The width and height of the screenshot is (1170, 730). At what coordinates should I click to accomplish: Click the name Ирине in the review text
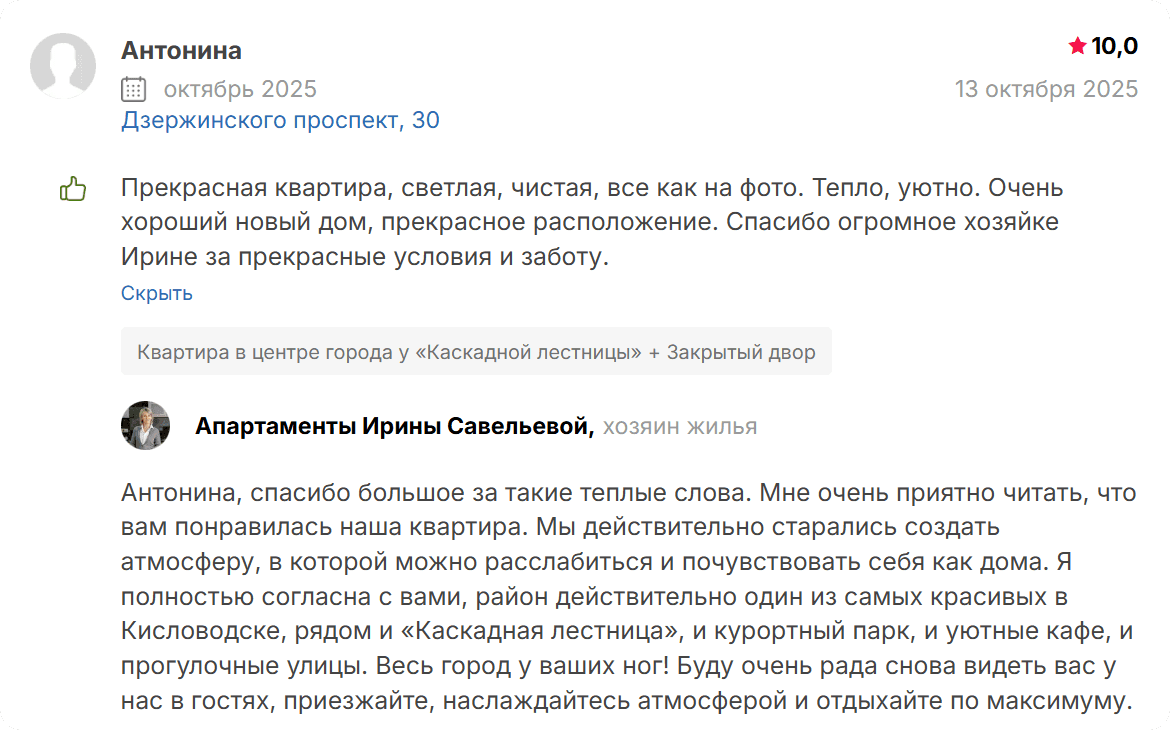click(153, 257)
